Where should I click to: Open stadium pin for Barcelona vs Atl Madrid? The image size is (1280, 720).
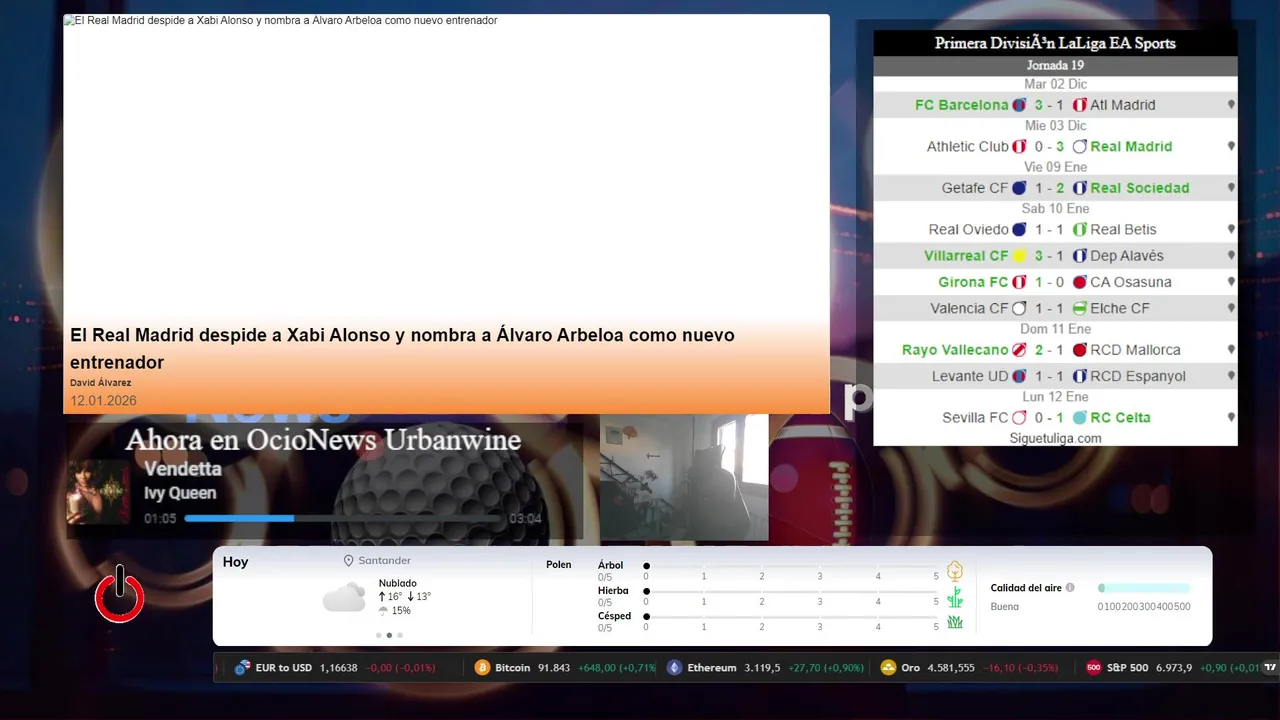[1231, 105]
